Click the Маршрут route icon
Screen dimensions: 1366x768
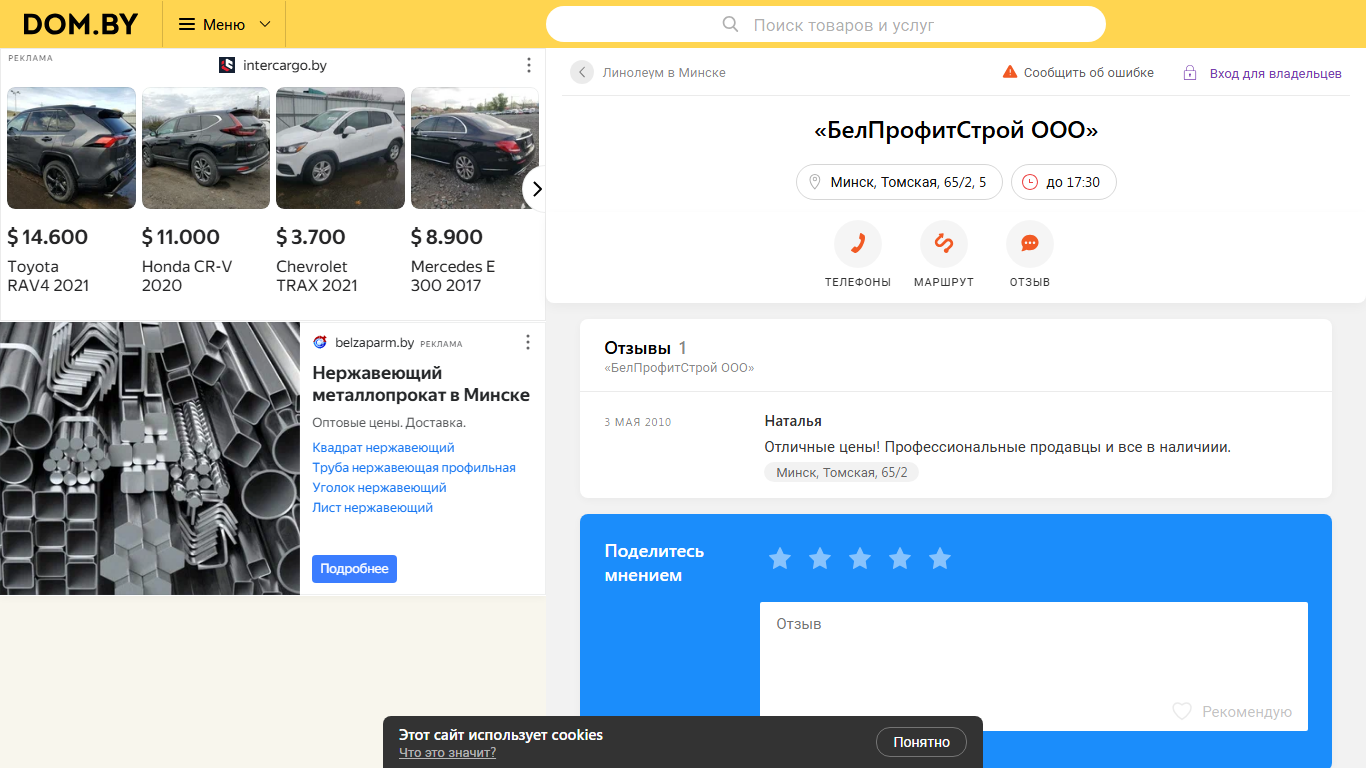(x=944, y=244)
